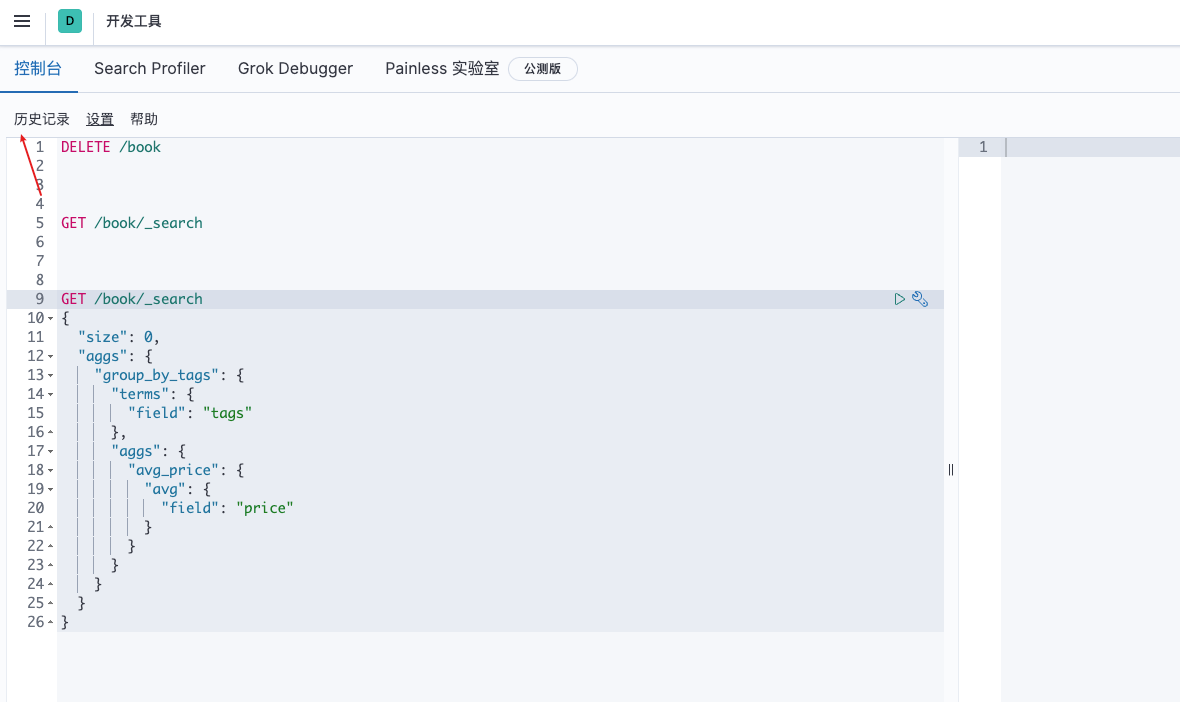
Task: Open 历史记录 history panel
Action: pos(42,119)
